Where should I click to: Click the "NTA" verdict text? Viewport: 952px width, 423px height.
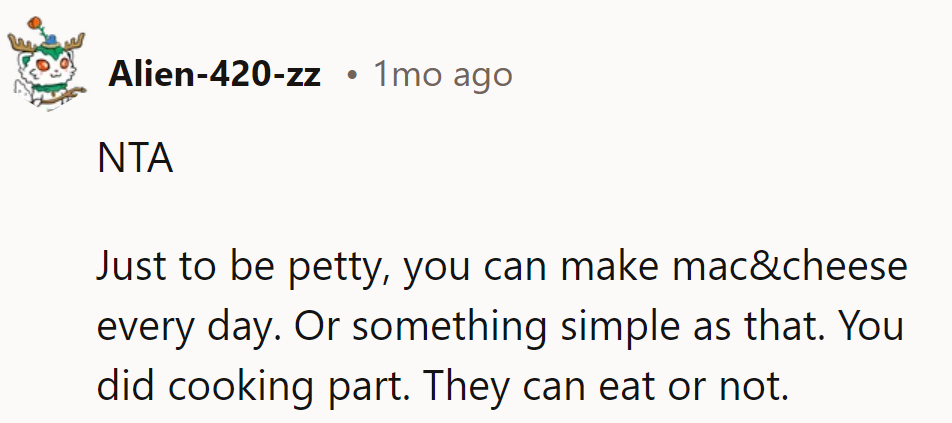pos(135,160)
